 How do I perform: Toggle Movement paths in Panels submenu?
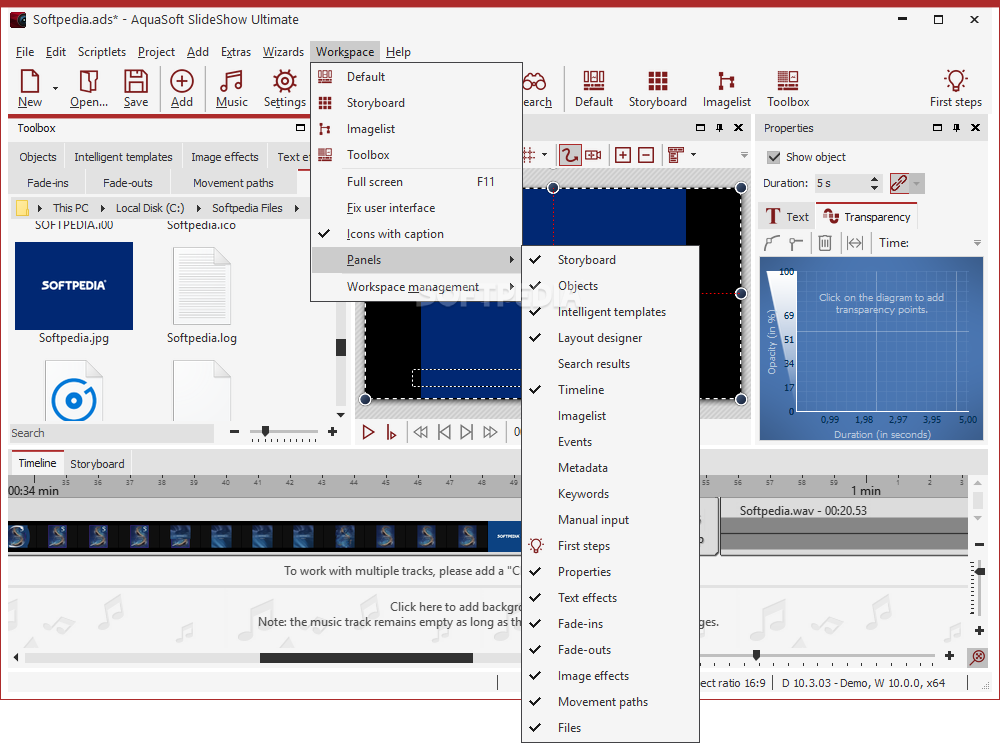(x=610, y=702)
